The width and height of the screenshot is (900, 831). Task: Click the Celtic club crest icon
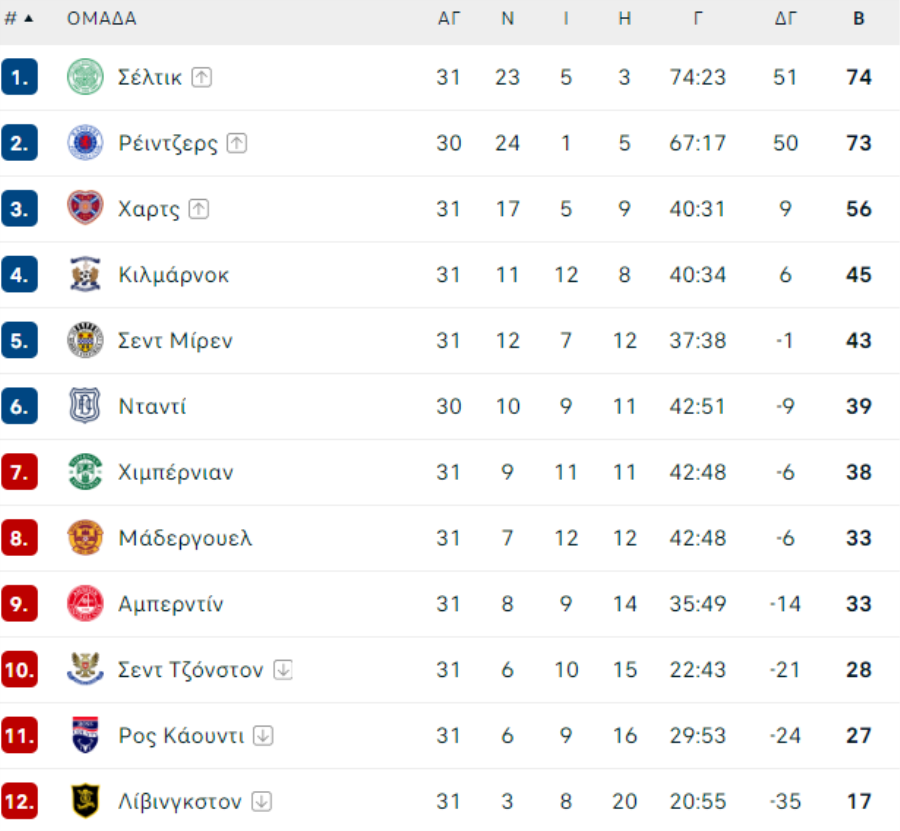[85, 77]
